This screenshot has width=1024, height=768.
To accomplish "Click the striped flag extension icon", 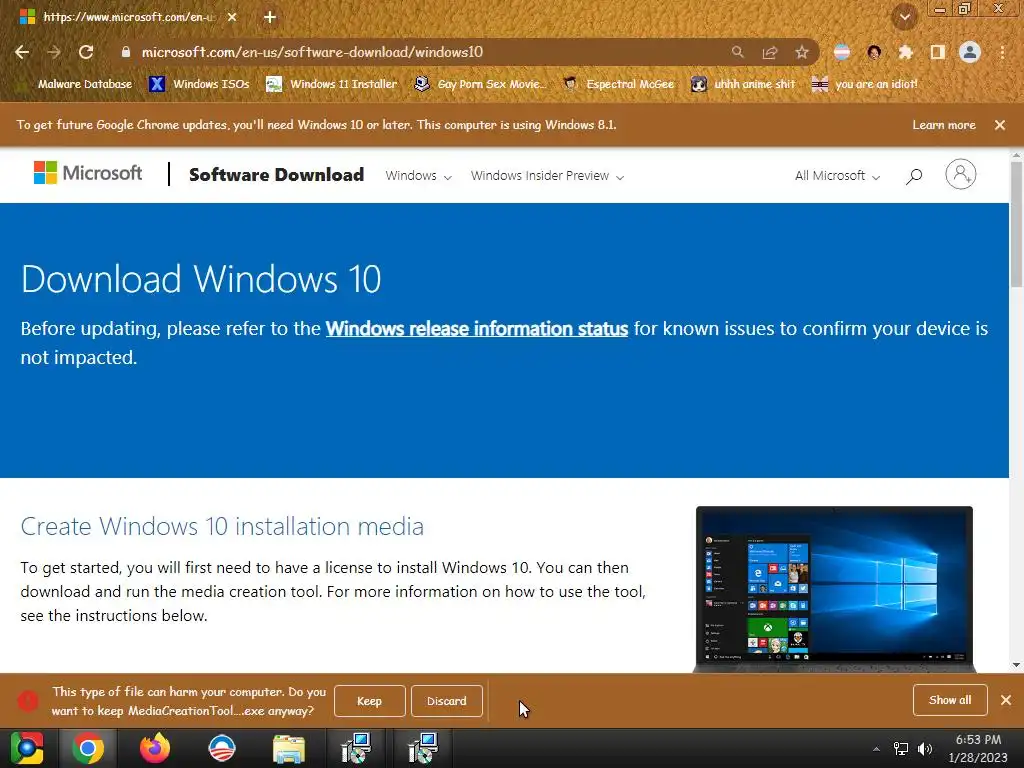I will click(x=842, y=52).
